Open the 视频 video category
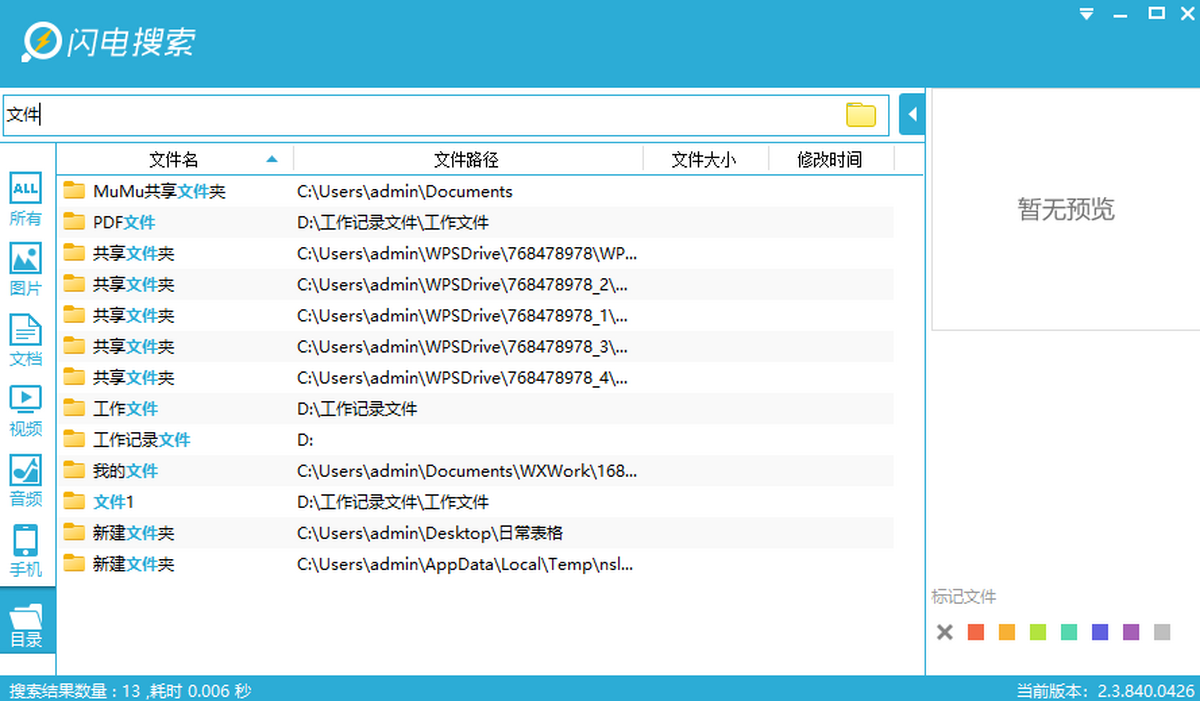The image size is (1200, 701). pos(26,409)
